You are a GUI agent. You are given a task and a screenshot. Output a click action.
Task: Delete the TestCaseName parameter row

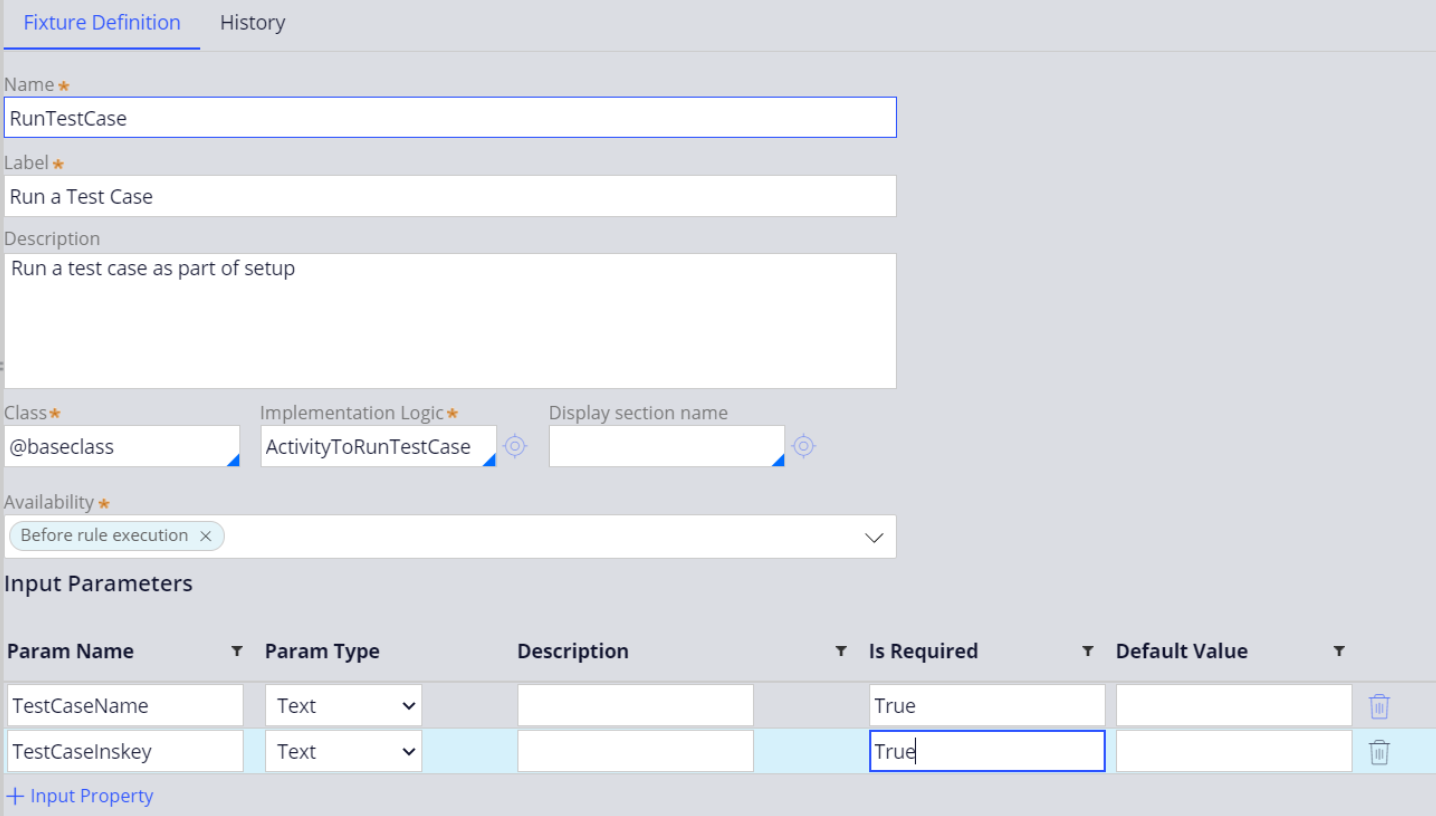pos(1379,706)
